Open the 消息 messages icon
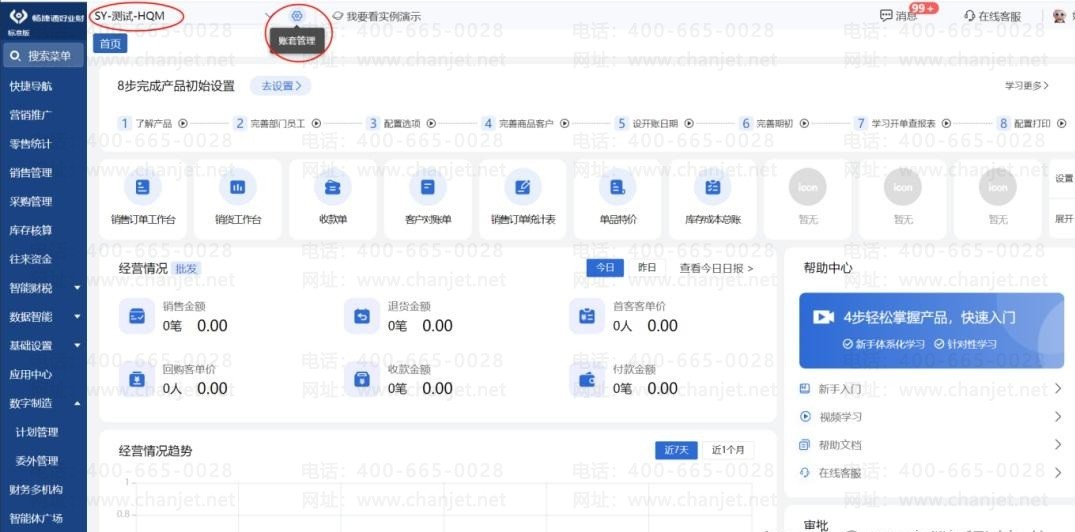Screen dimensions: 1075x532 click(x=886, y=16)
